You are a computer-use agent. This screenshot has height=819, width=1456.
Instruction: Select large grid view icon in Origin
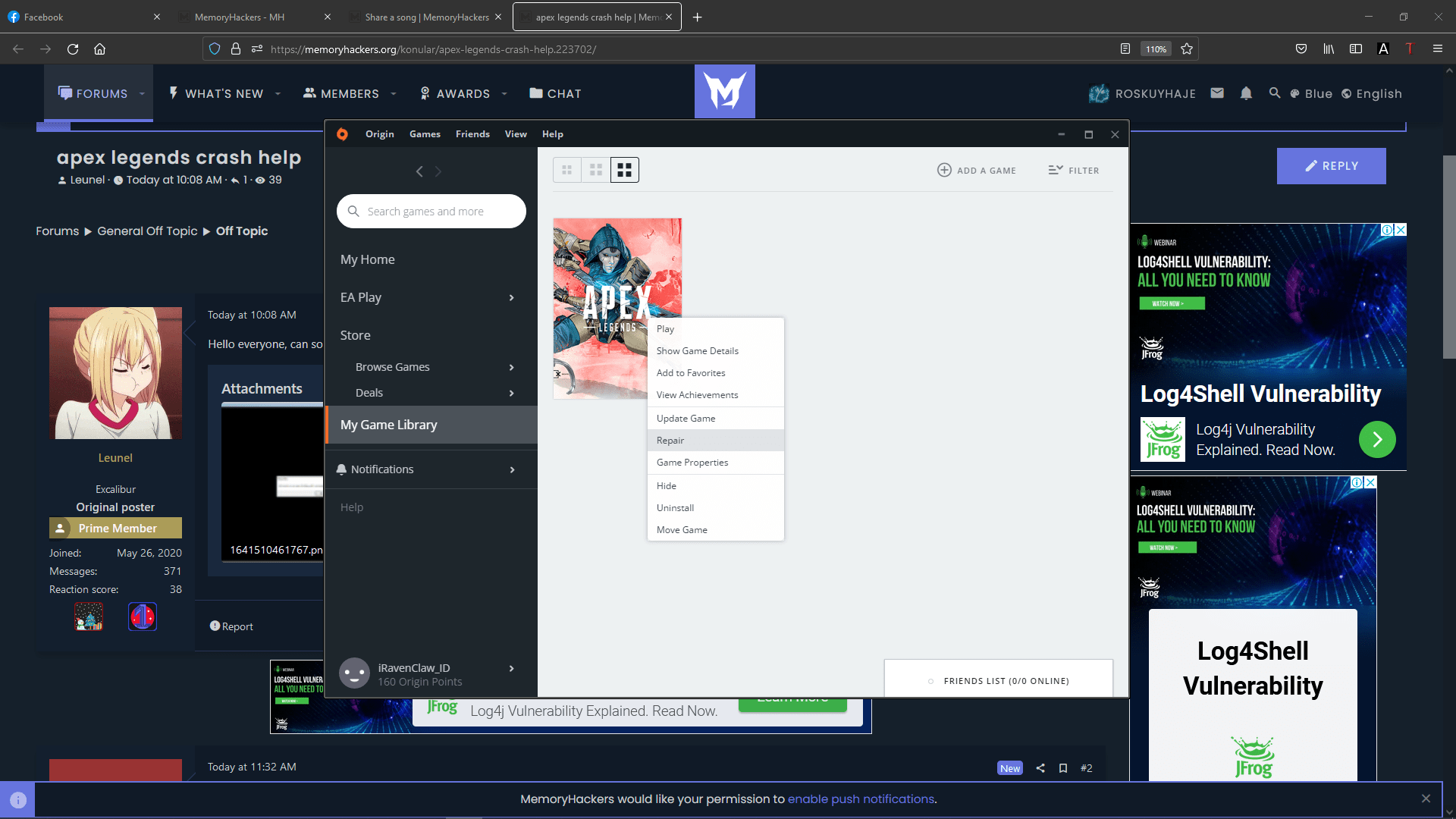pyautogui.click(x=625, y=170)
